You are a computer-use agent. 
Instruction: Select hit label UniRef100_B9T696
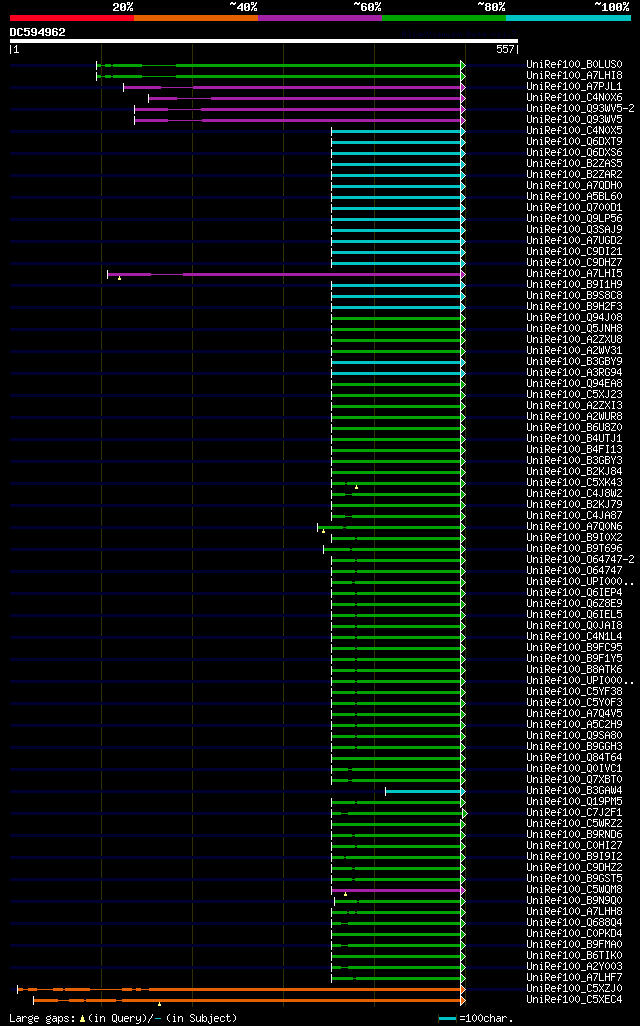575,548
